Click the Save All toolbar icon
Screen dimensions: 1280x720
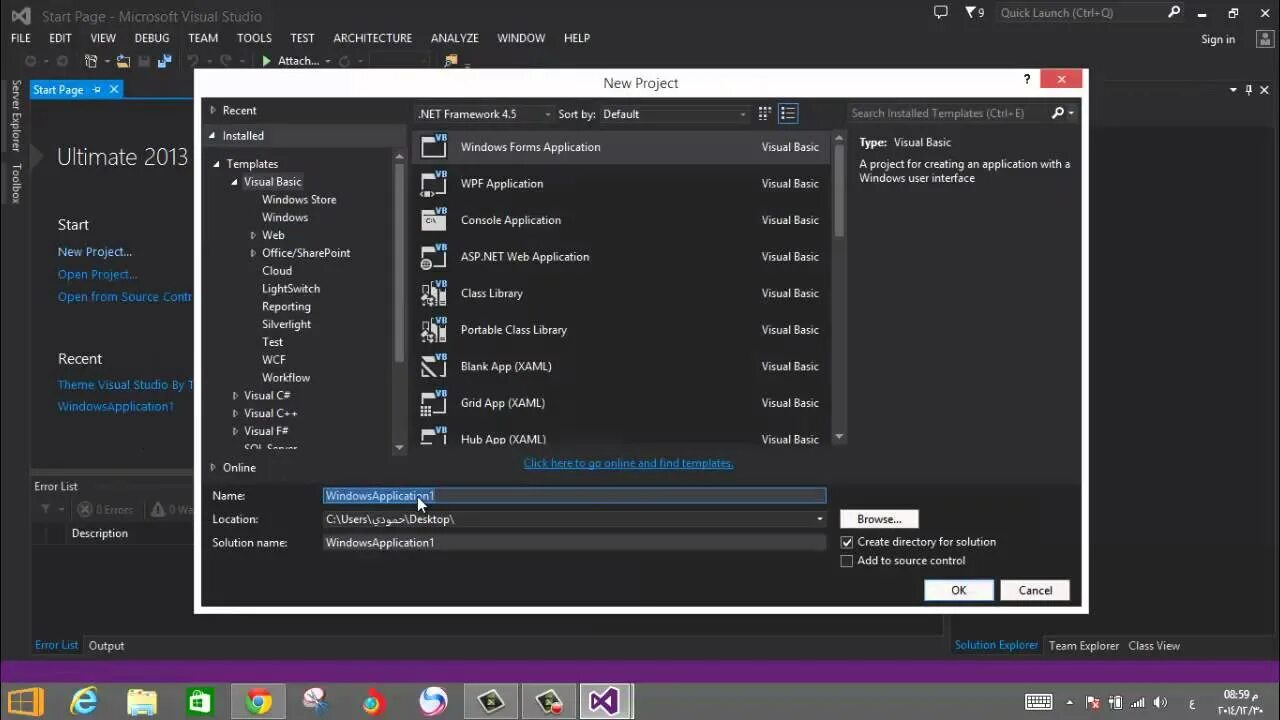tap(165, 61)
